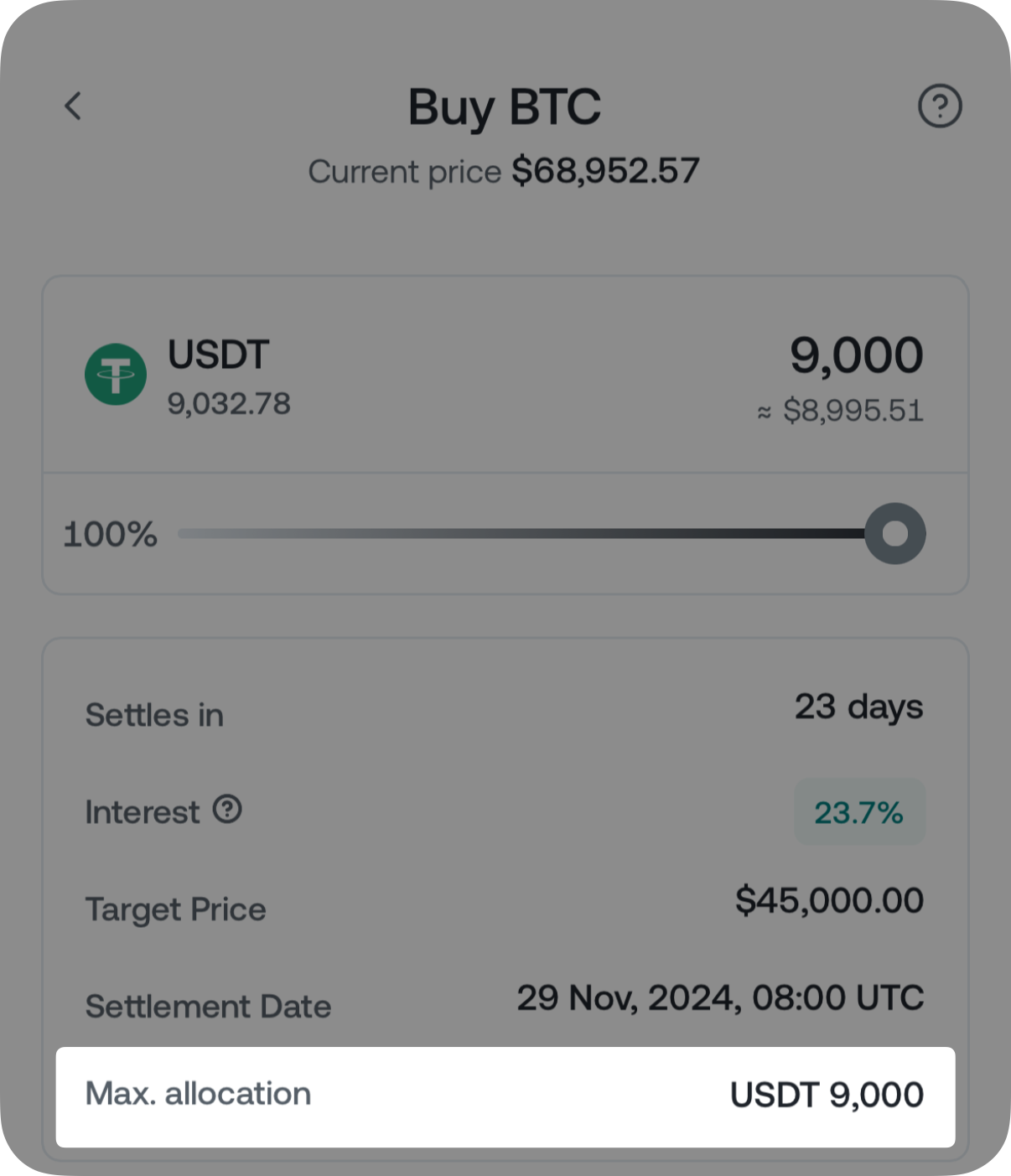1011x1176 pixels.
Task: Click the 23 days settlement value
Action: click(858, 707)
